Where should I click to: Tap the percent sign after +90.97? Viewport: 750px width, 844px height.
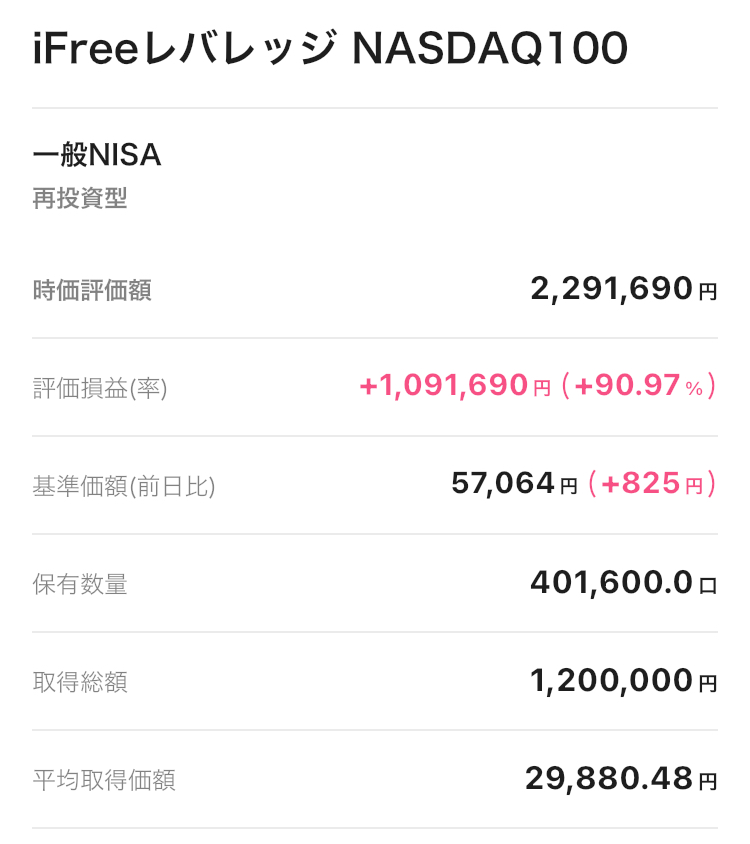[x=695, y=388]
